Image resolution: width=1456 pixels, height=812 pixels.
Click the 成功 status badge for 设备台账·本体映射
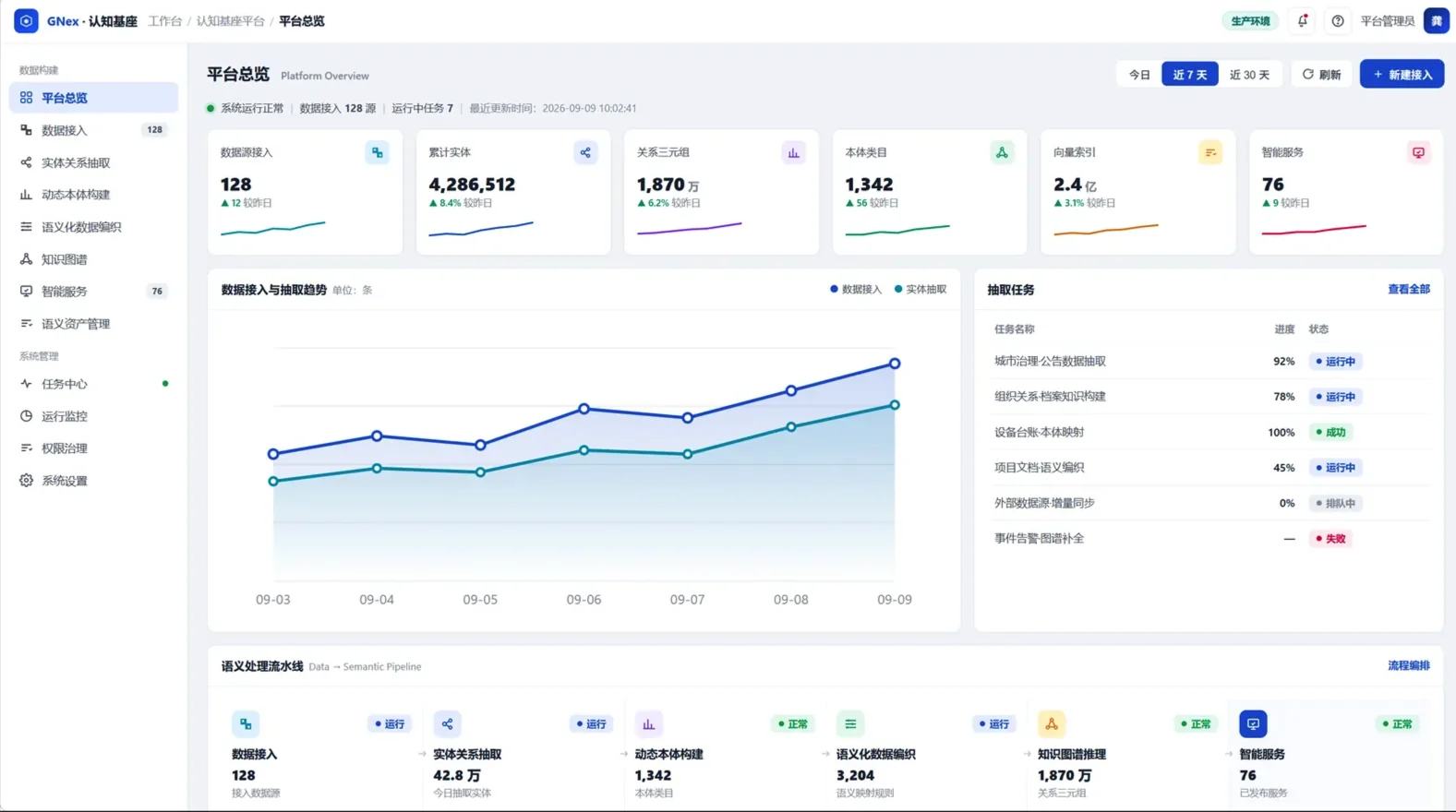pyautogui.click(x=1330, y=432)
